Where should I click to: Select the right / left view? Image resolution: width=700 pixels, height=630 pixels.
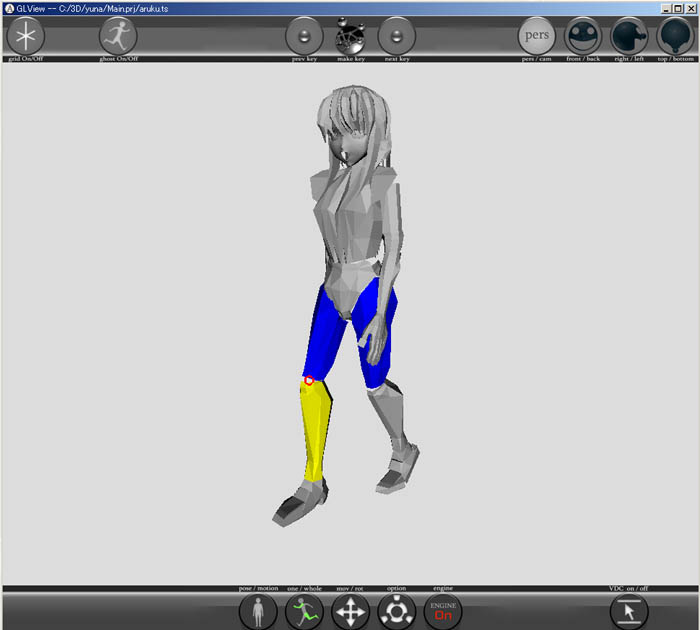(x=630, y=37)
